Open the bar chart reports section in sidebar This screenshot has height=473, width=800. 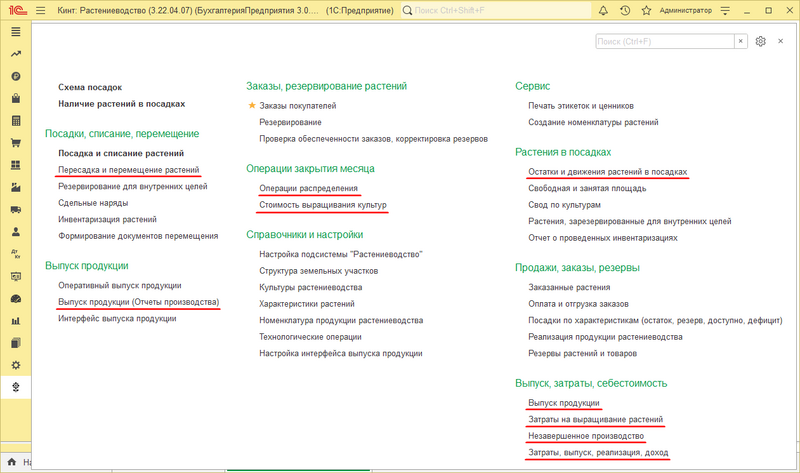tap(16, 321)
